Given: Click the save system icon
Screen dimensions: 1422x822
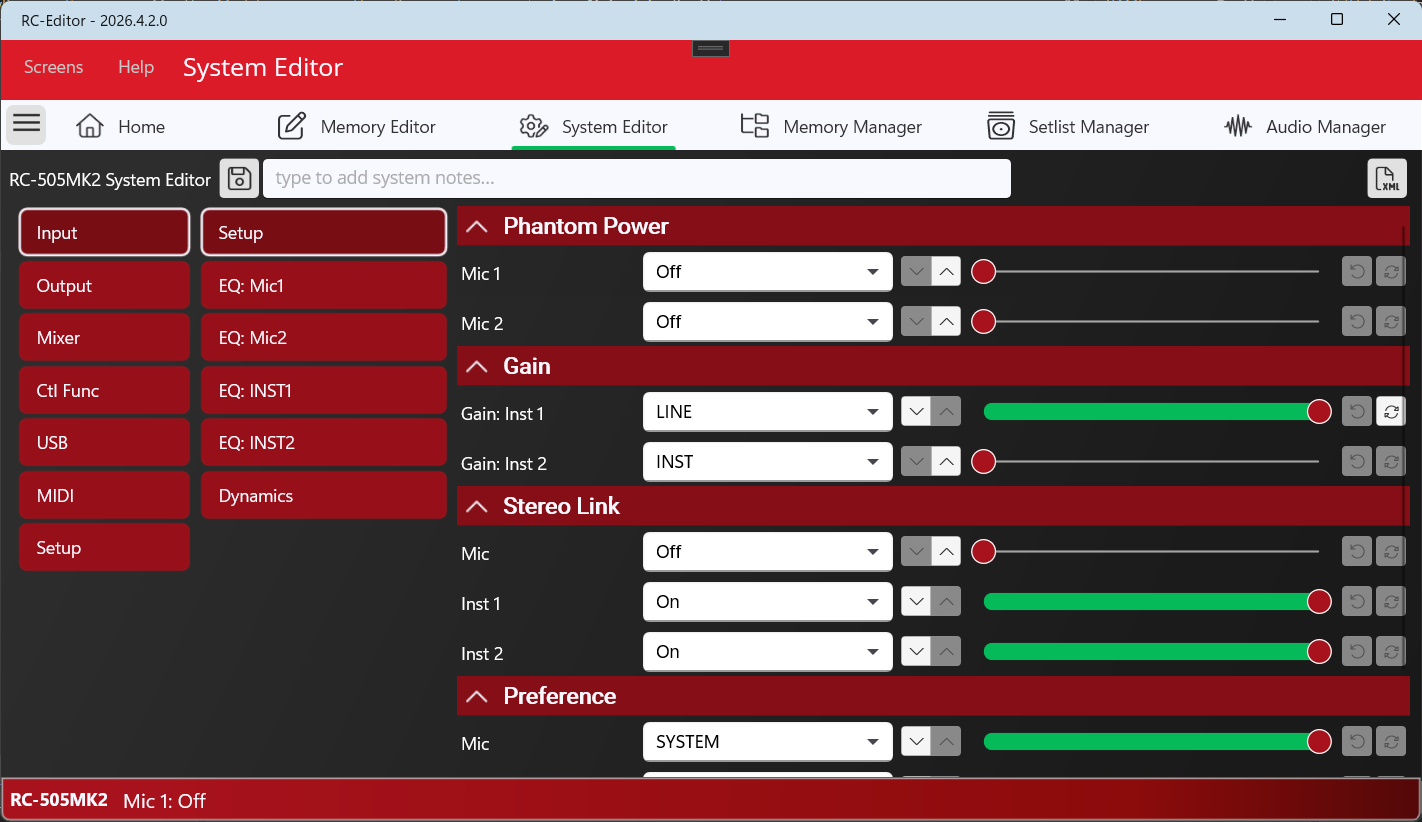Looking at the screenshot, I should coord(239,179).
